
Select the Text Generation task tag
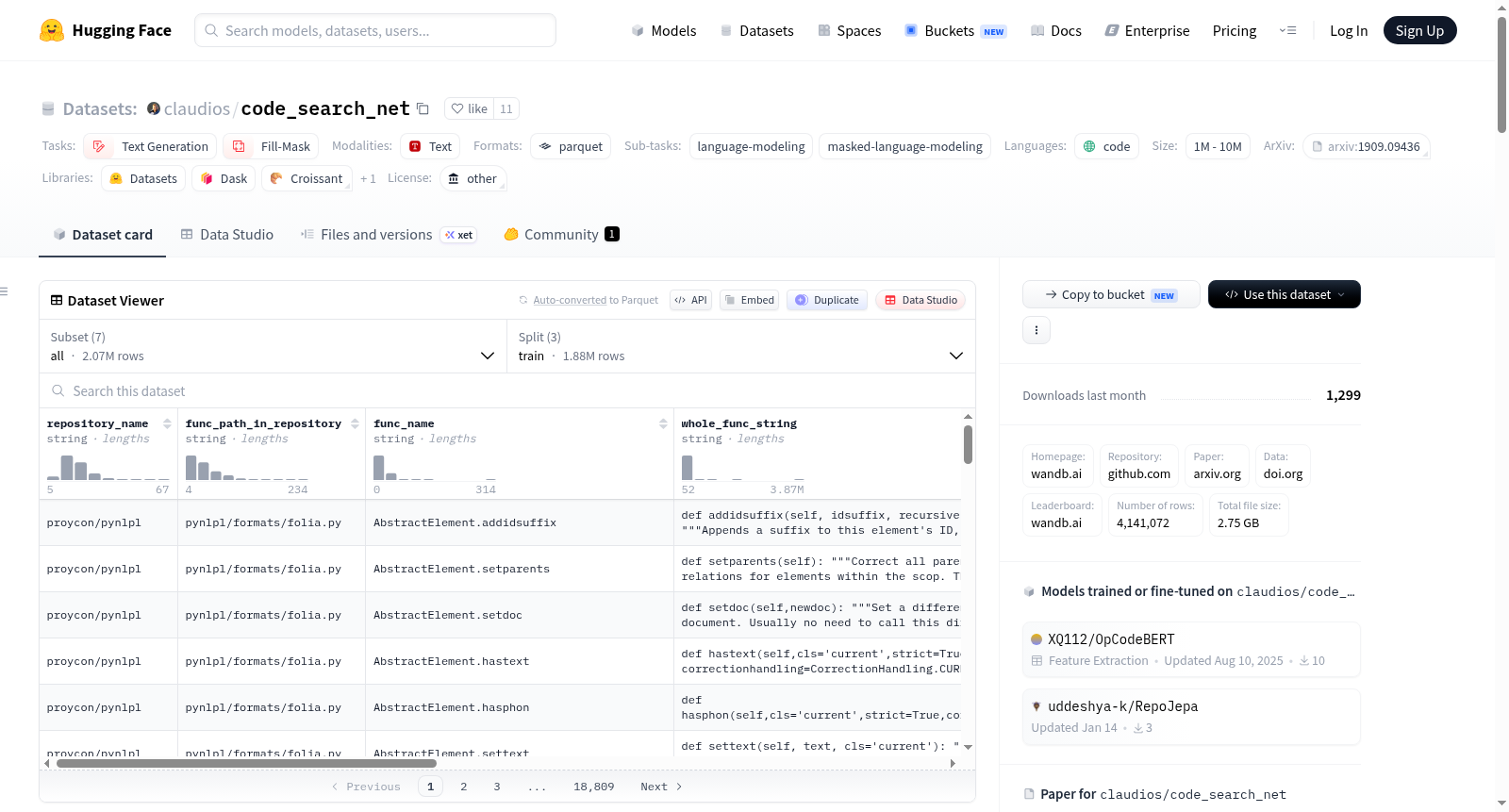(150, 146)
